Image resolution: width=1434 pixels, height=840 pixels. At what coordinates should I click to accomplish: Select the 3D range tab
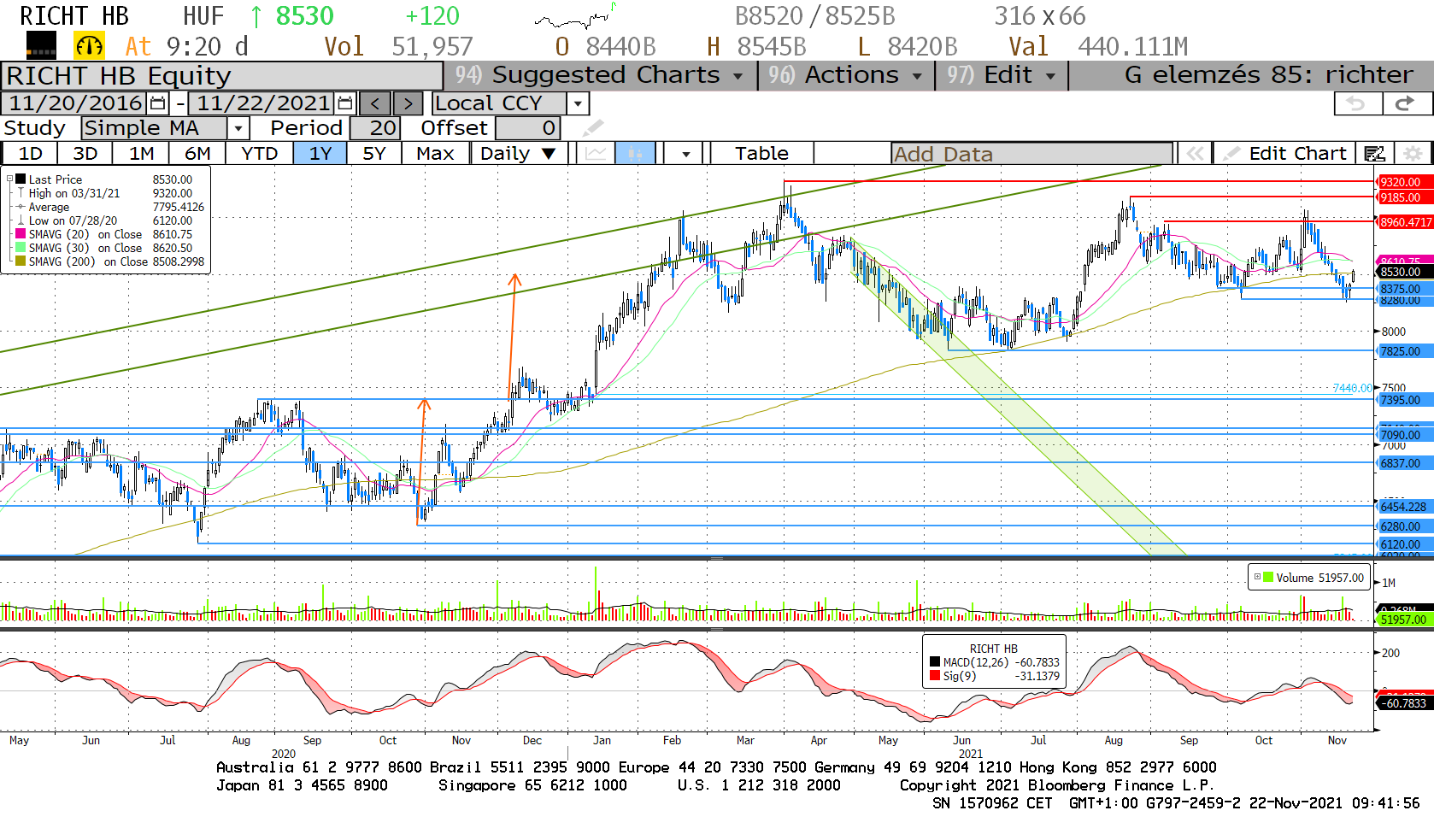(85, 154)
